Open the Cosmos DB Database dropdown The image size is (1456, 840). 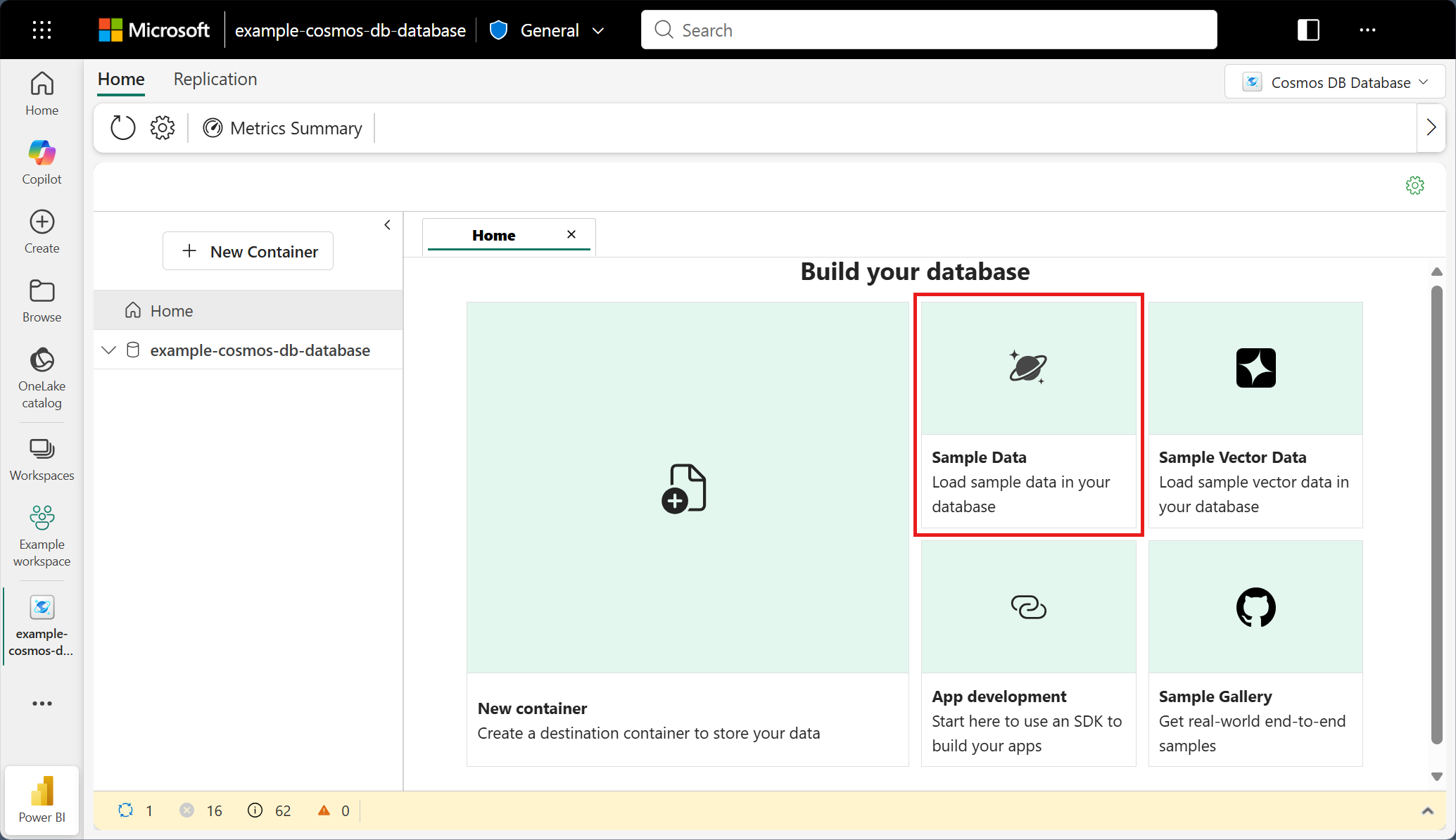tap(1334, 82)
